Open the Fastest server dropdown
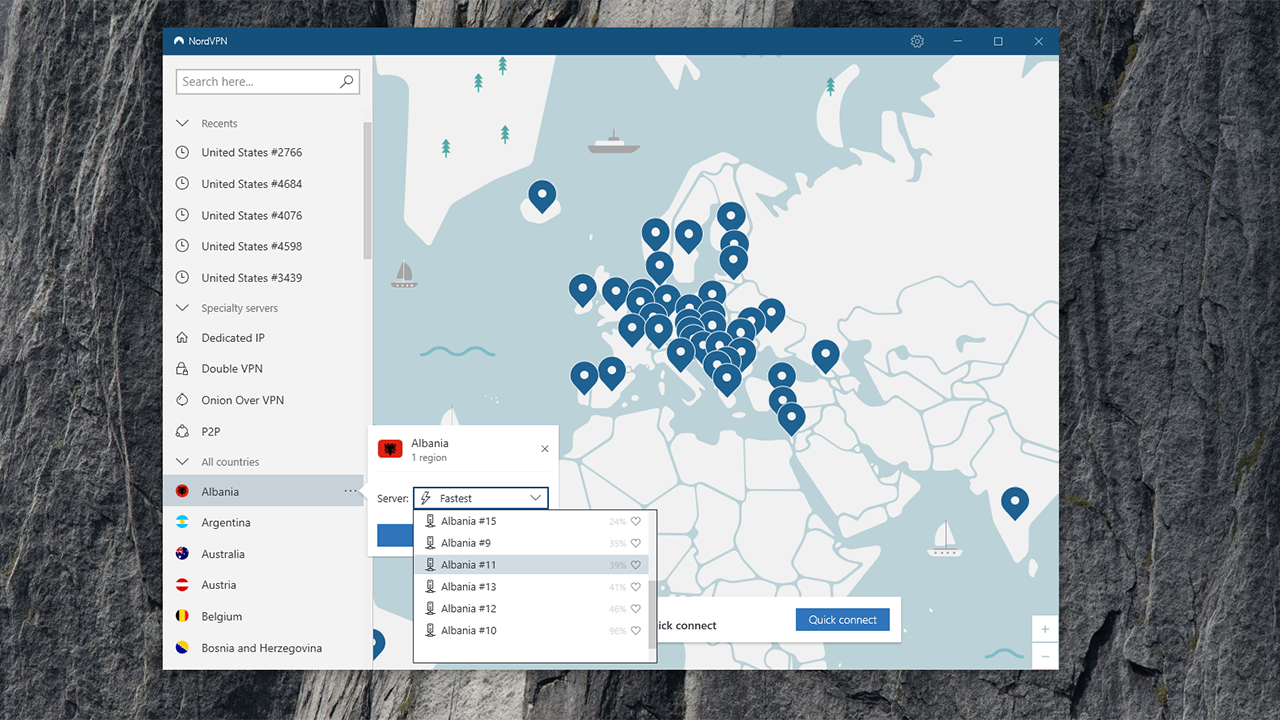The width and height of the screenshot is (1280, 720). click(x=480, y=498)
